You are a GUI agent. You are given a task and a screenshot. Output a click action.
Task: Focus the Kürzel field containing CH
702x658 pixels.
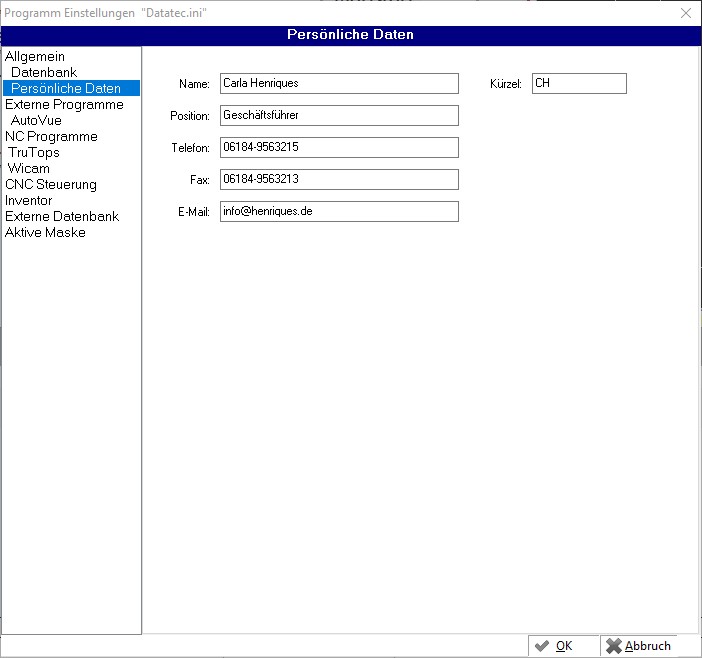(579, 84)
